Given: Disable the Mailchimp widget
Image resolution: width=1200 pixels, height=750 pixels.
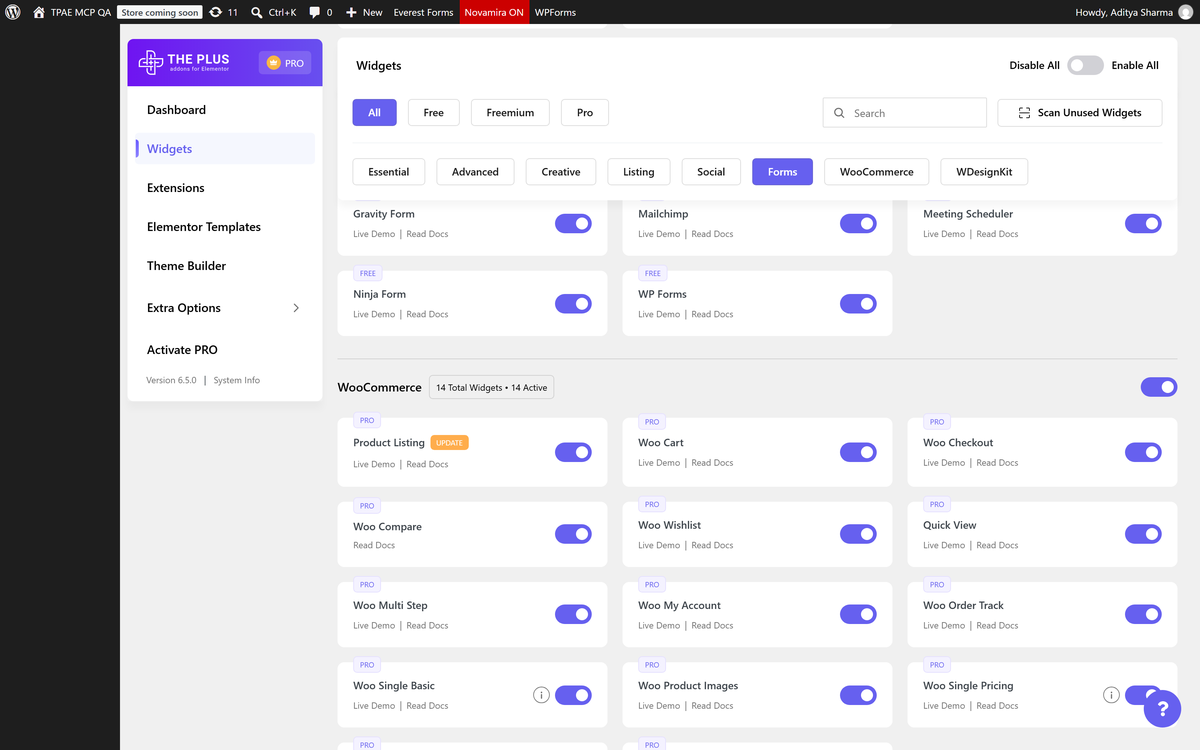Looking at the screenshot, I should click(858, 223).
